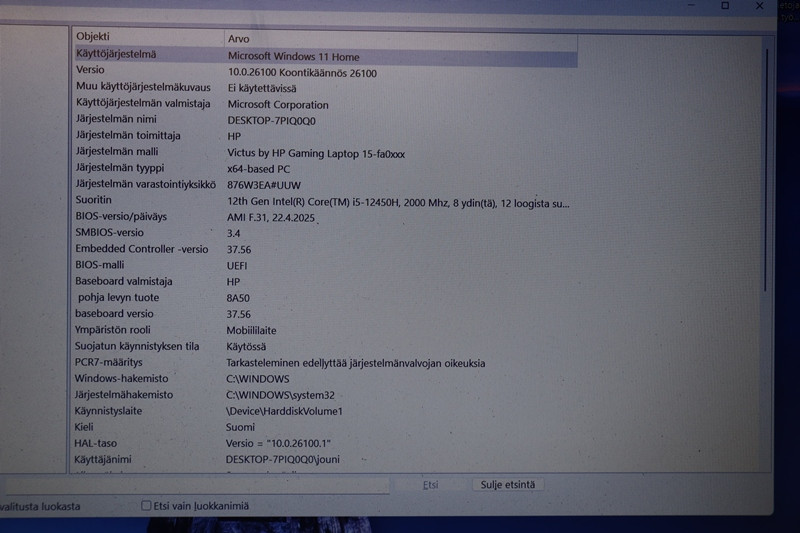Close the system information window

[x=760, y=6]
